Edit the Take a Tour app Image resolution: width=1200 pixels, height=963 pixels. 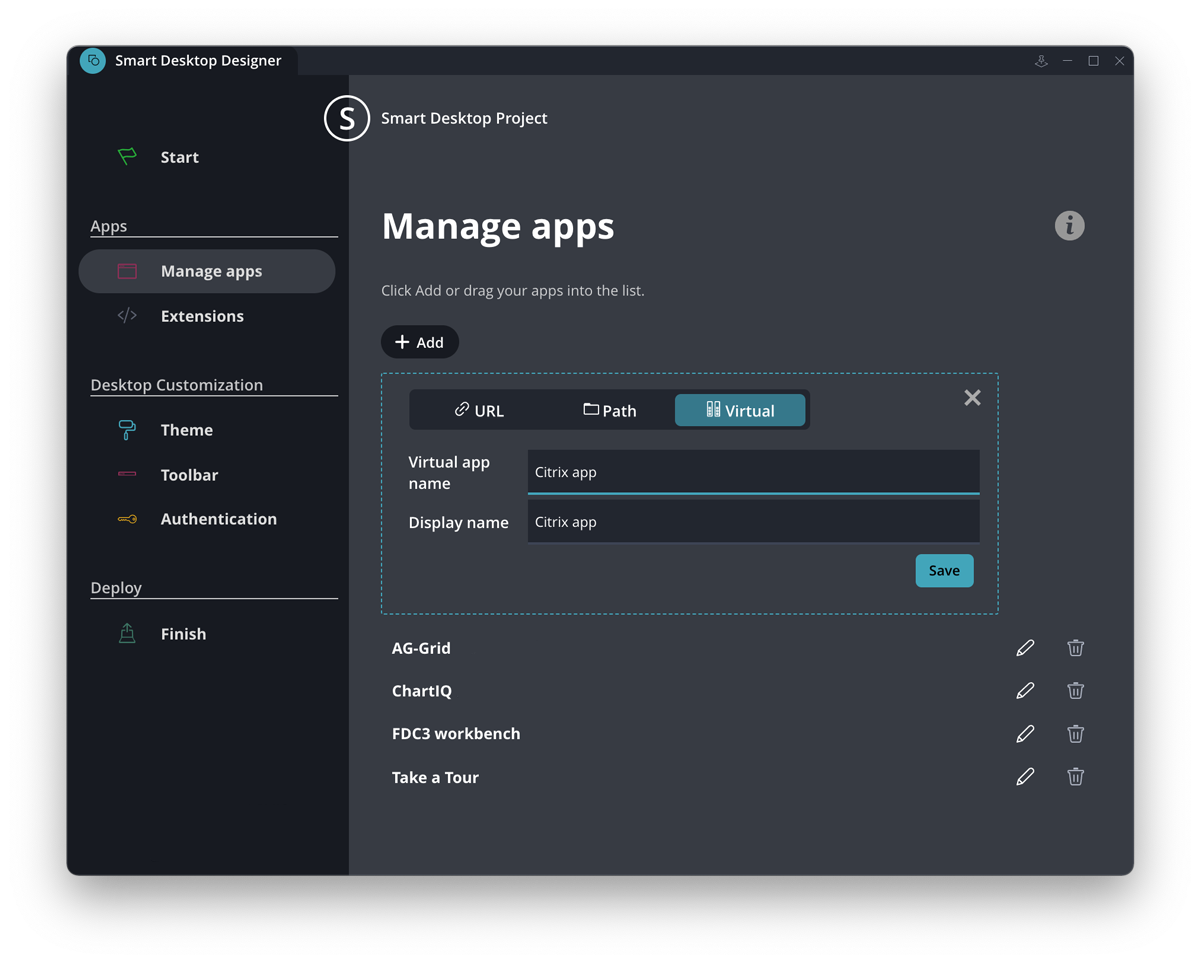coord(1025,777)
